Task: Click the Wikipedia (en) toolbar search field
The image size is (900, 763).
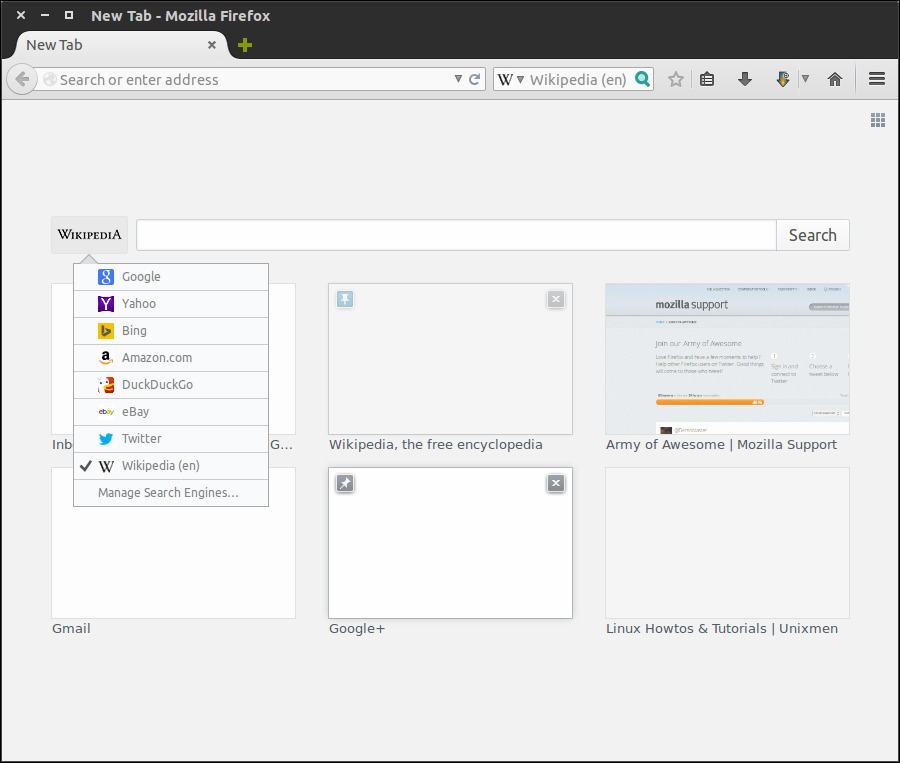Action: click(578, 79)
